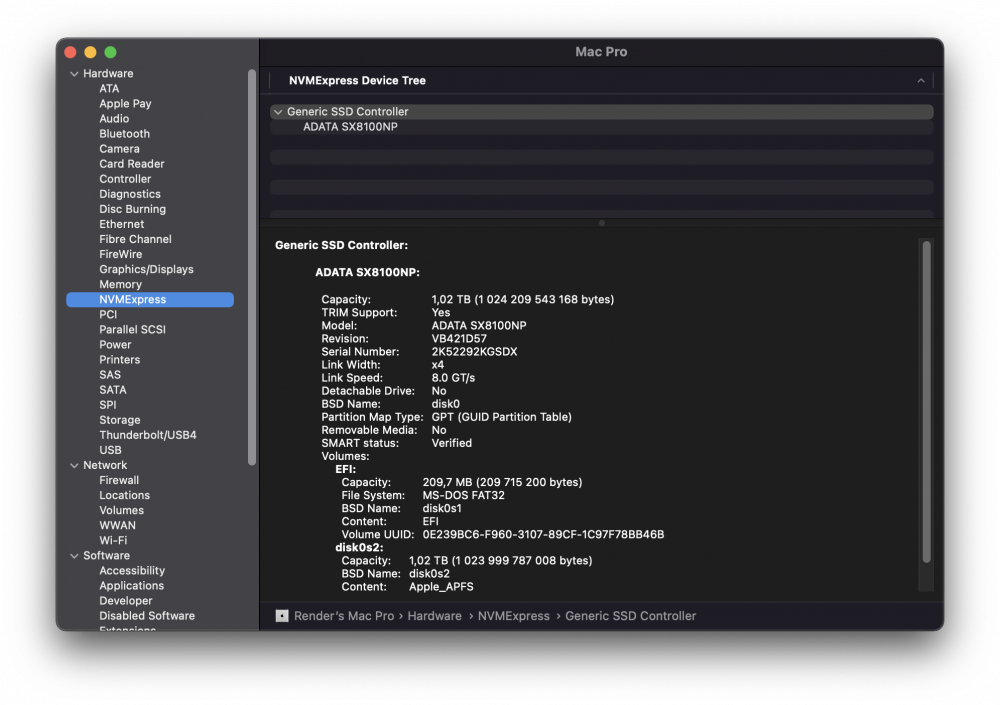The width and height of the screenshot is (1000, 705).
Task: Collapse the Hardware section in sidebar
Action: coord(74,73)
